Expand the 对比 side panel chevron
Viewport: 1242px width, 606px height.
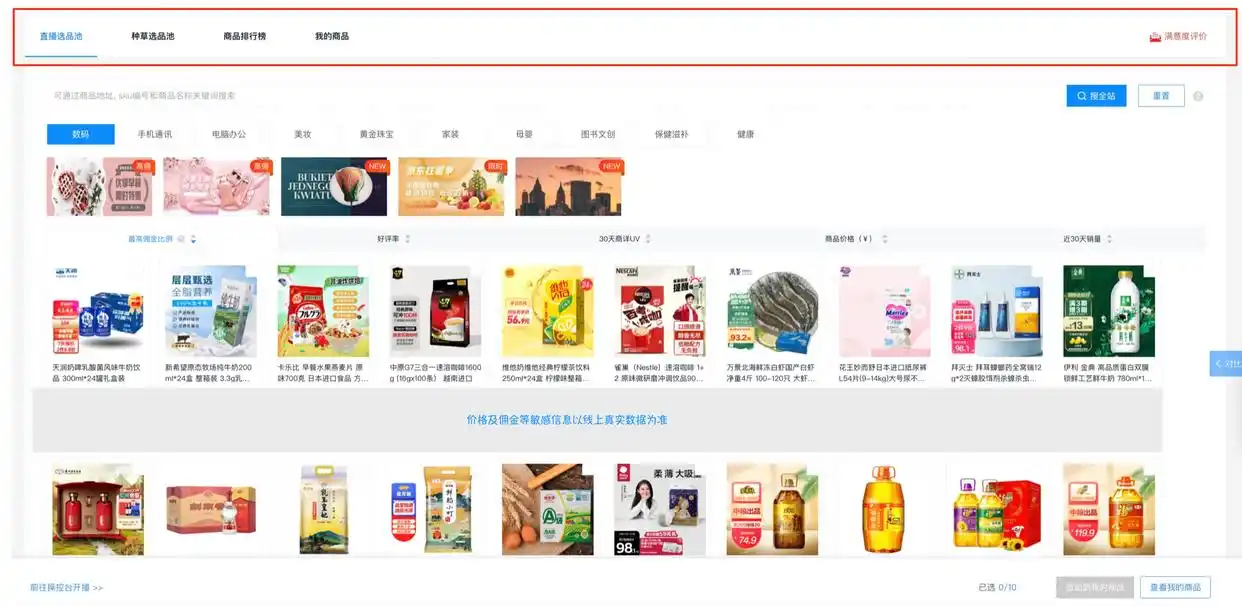pos(1219,364)
